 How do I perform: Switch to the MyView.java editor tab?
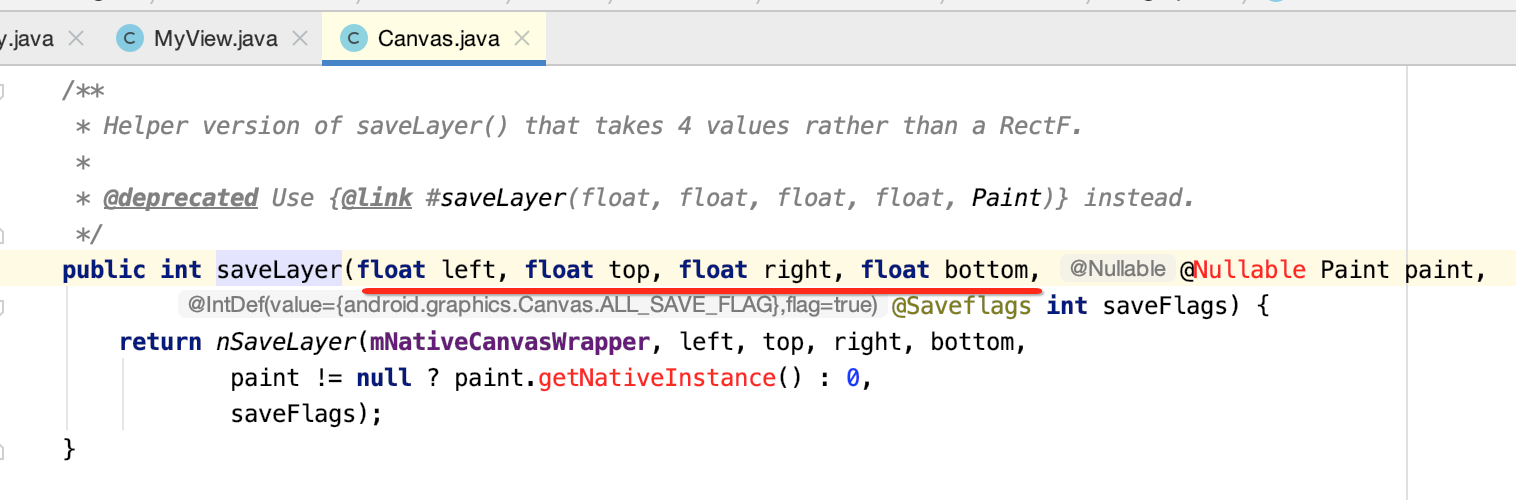click(x=214, y=39)
